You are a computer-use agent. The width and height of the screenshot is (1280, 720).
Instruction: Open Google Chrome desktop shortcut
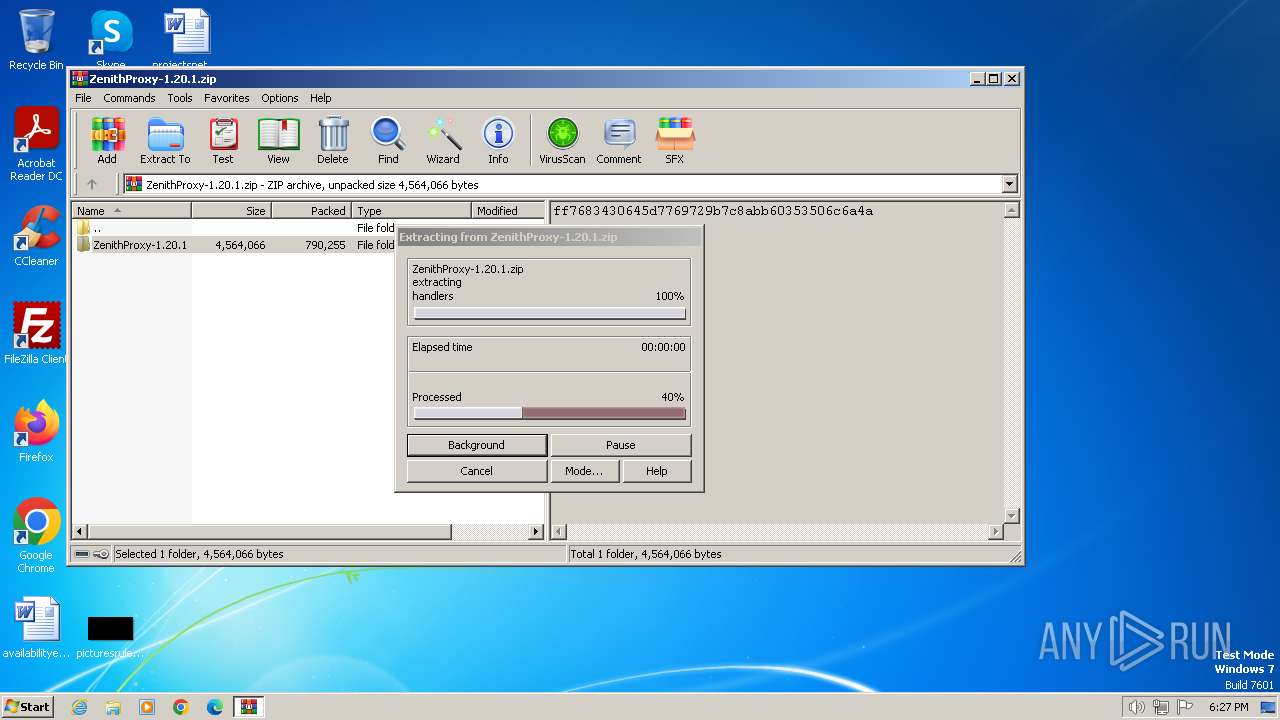[36, 535]
